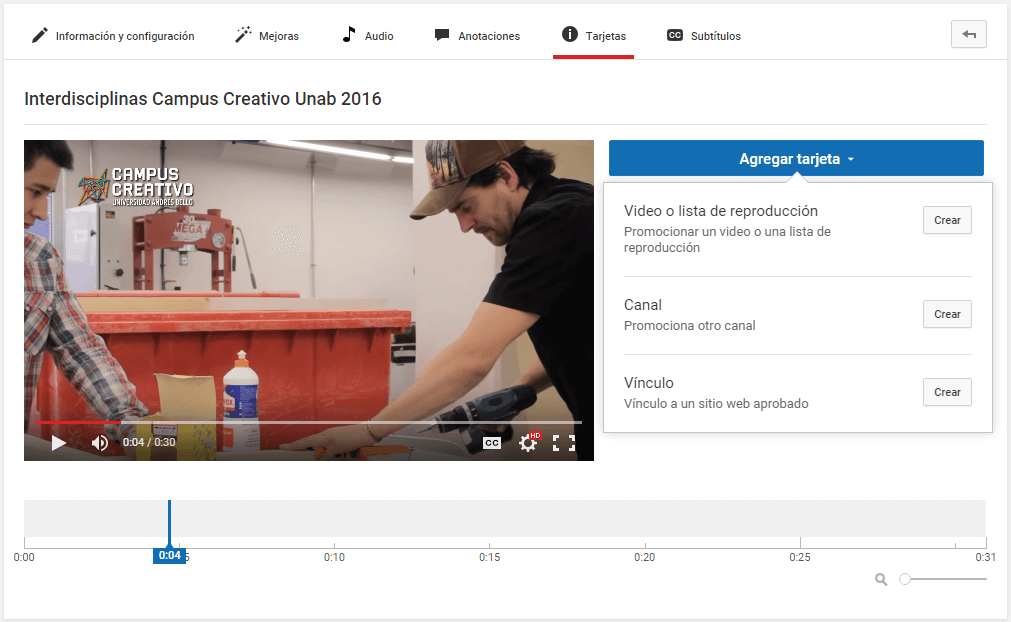Toggle closed captions in player
Image resolution: width=1011 pixels, height=622 pixels.
(492, 443)
